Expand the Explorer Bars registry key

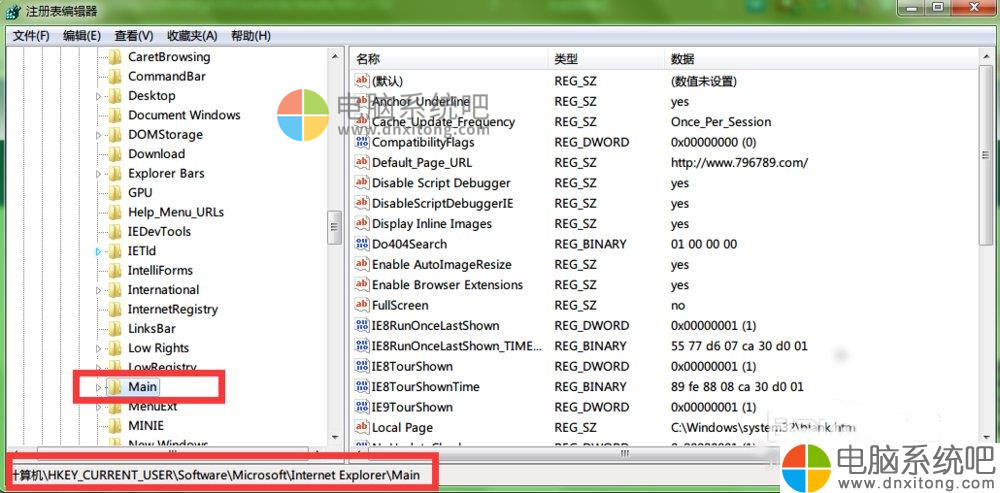click(98, 173)
